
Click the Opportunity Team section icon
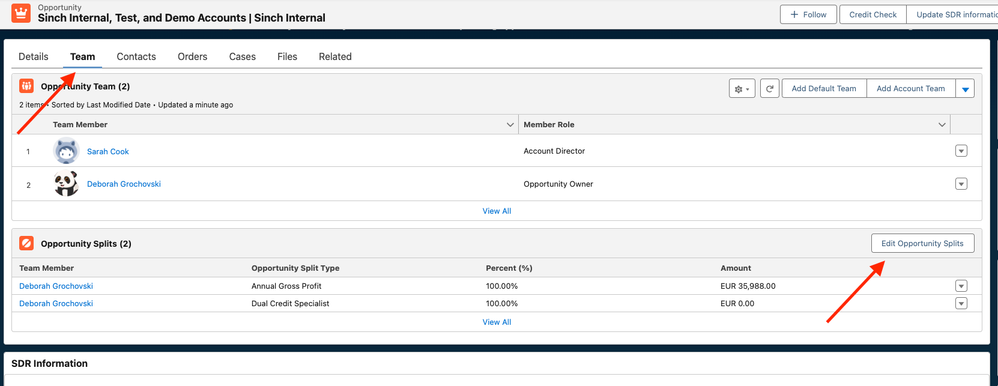coord(26,86)
